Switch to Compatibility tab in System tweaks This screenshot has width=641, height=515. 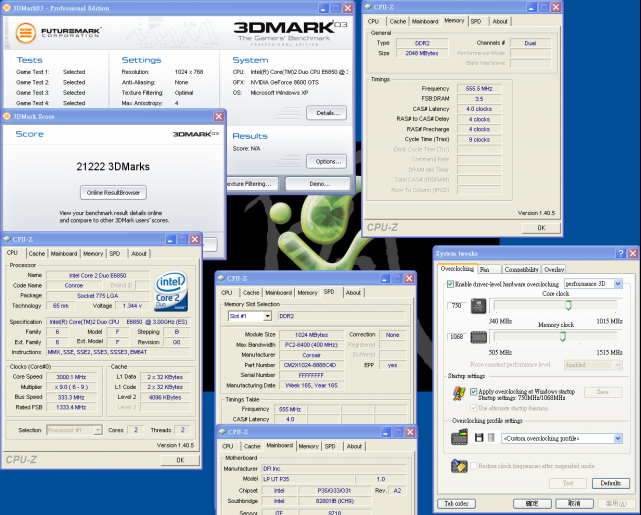(521, 269)
